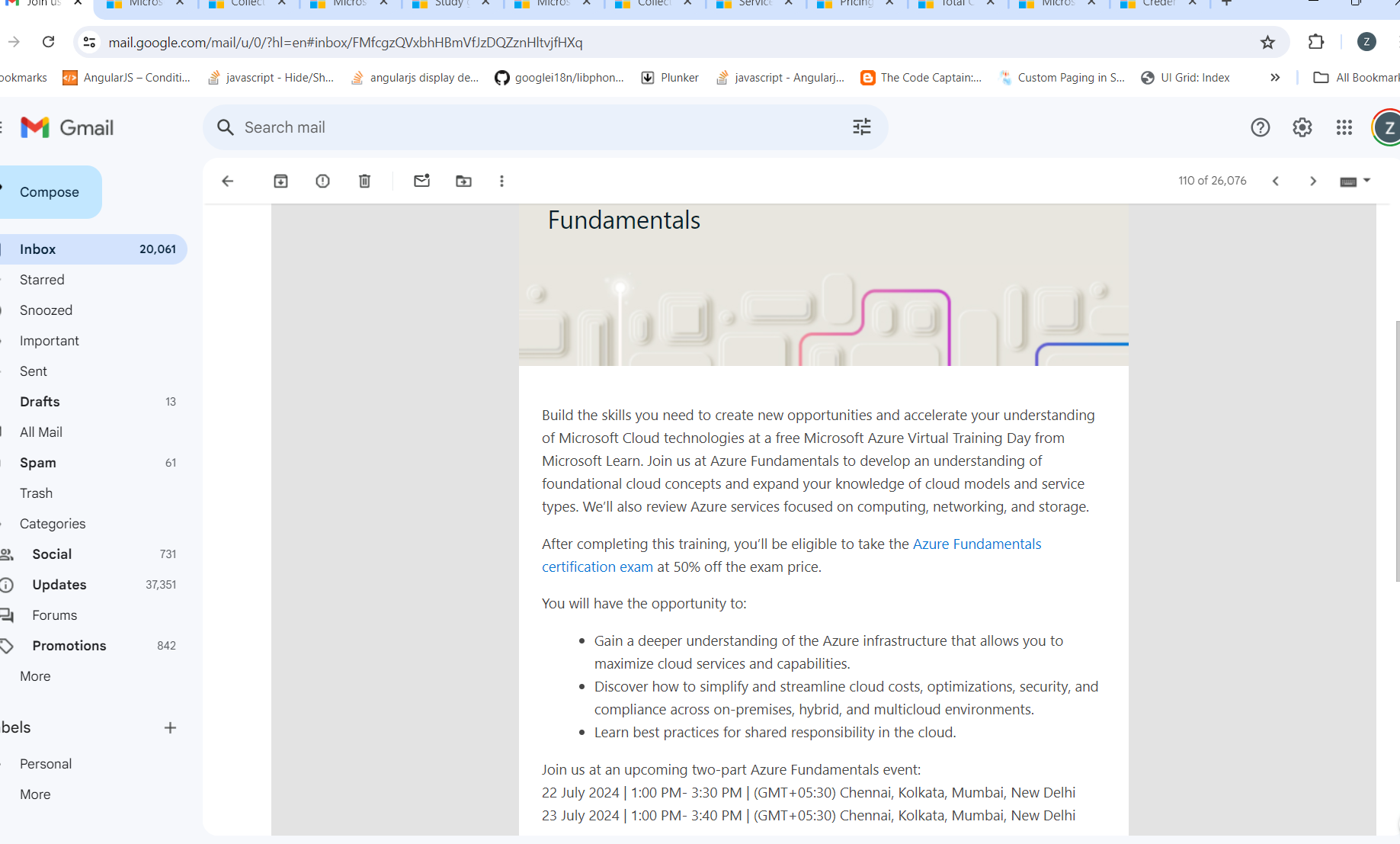Report this email as spam
The width and height of the screenshot is (1400, 844).
[x=322, y=181]
